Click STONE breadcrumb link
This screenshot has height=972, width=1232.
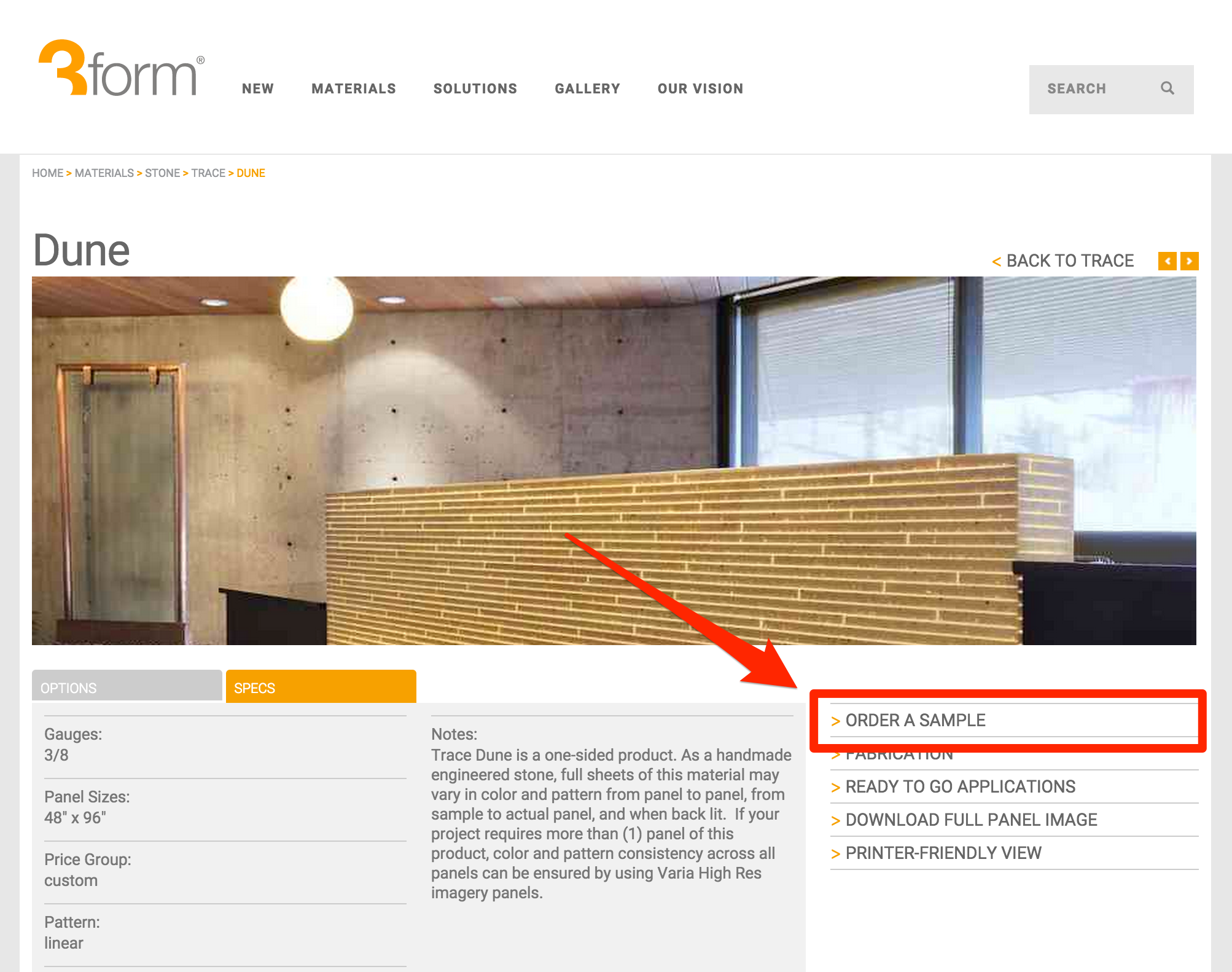[162, 173]
